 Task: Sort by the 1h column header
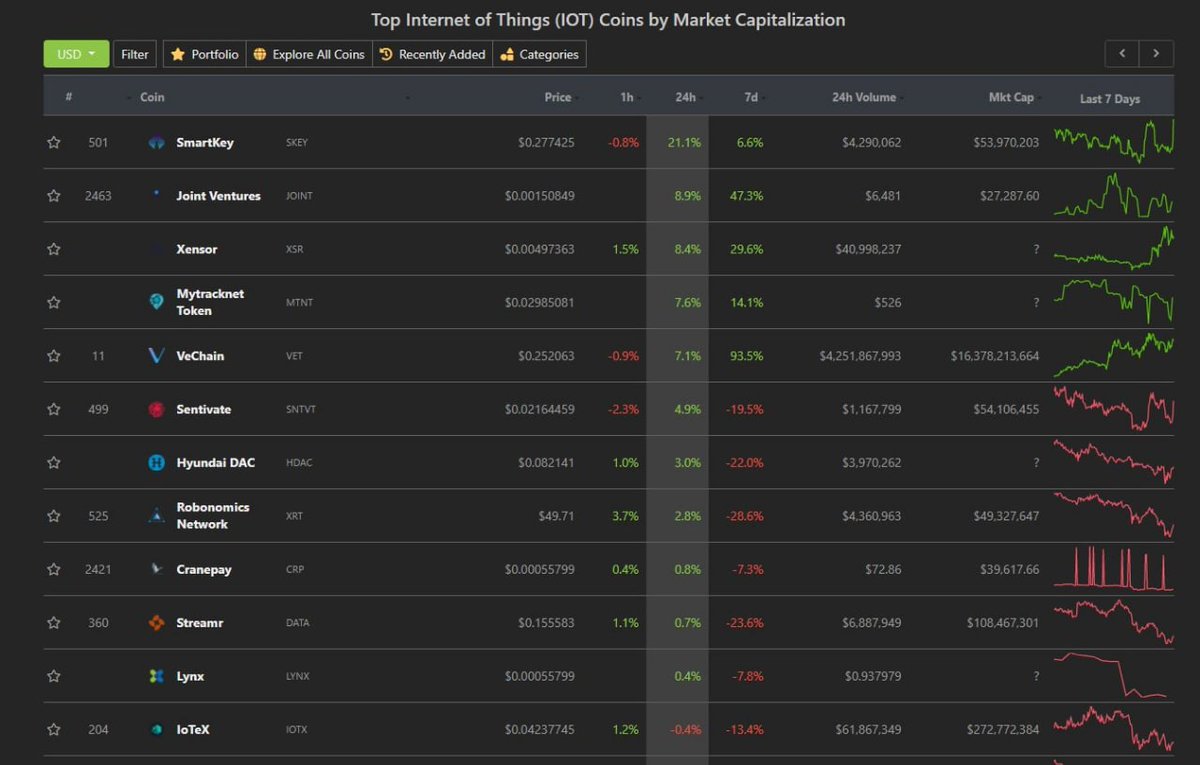click(627, 97)
